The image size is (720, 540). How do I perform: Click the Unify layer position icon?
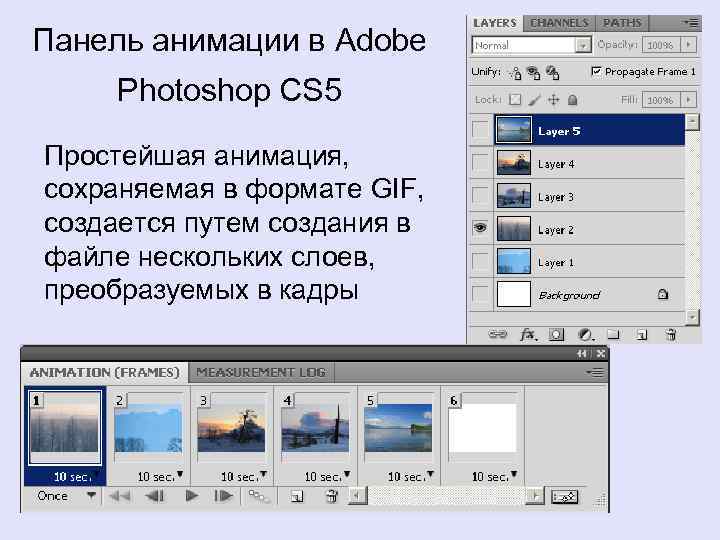point(516,73)
